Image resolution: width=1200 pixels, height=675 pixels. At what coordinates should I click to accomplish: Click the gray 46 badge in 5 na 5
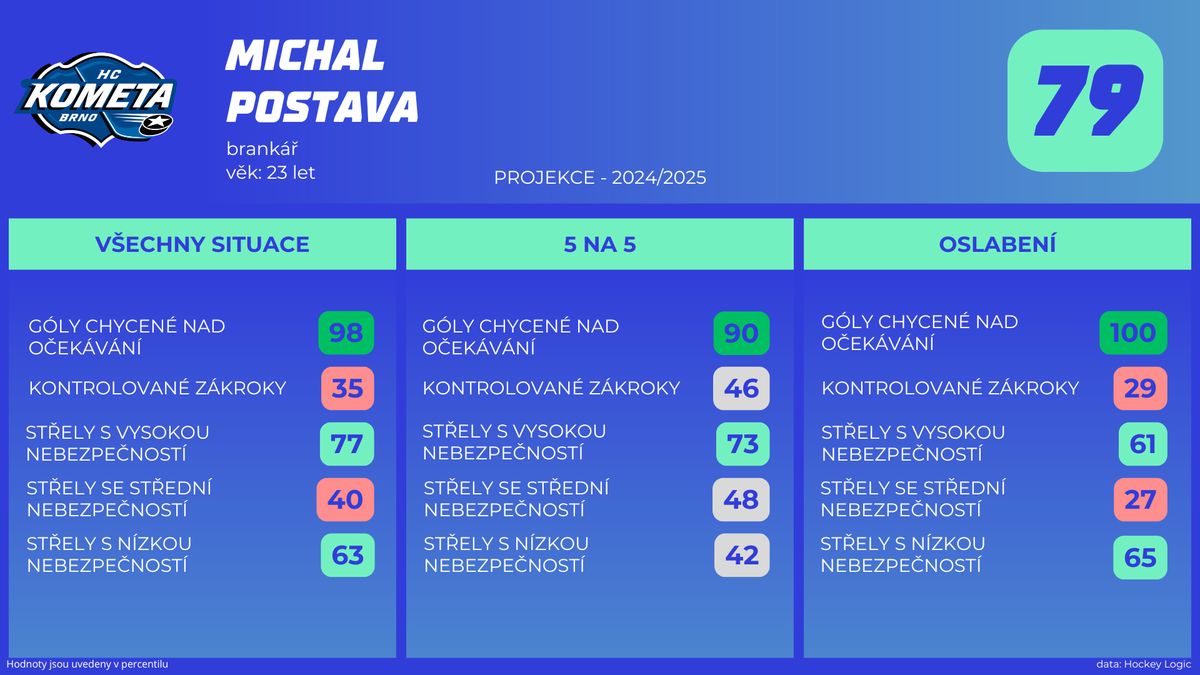742,388
